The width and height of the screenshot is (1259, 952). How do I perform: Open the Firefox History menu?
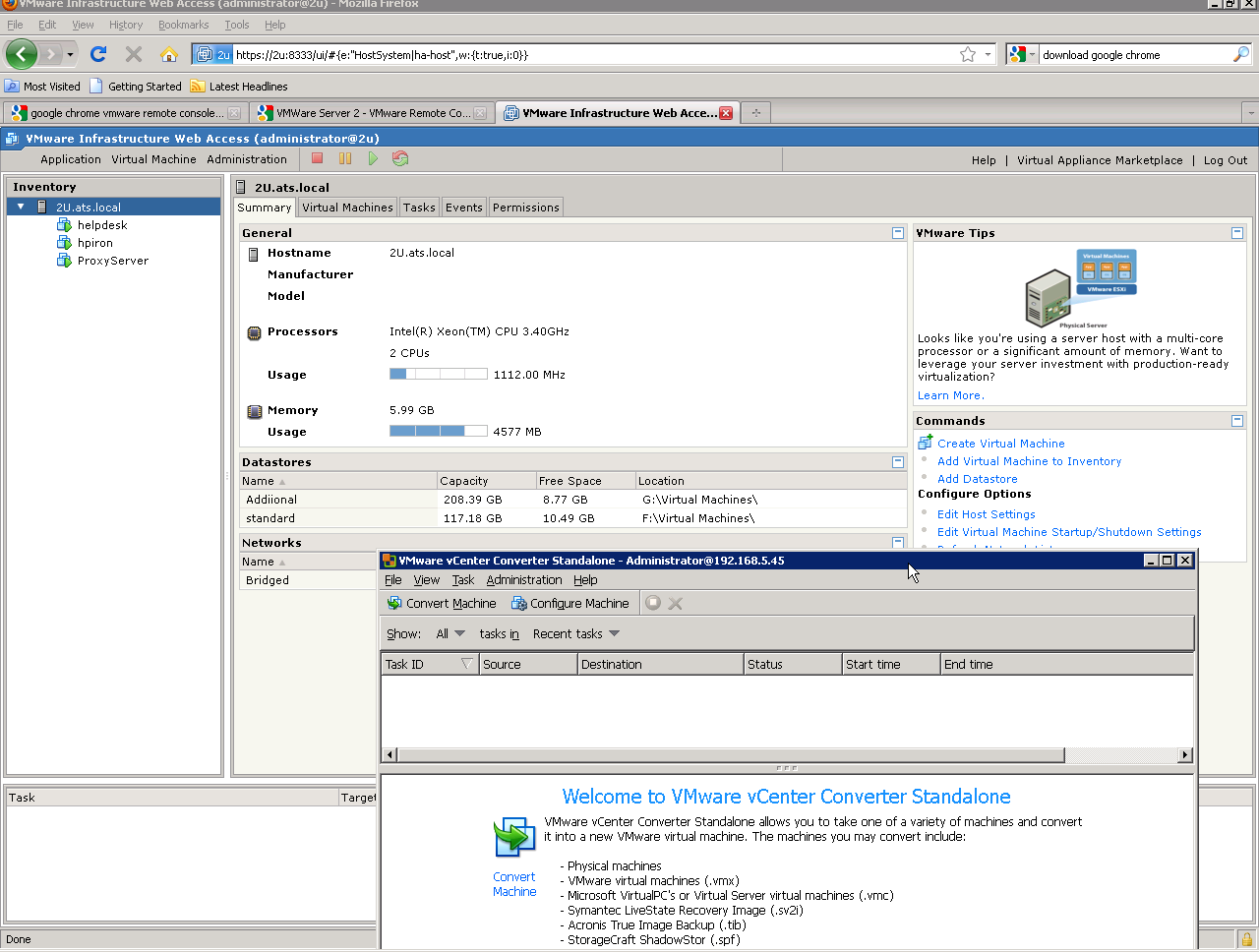click(126, 25)
